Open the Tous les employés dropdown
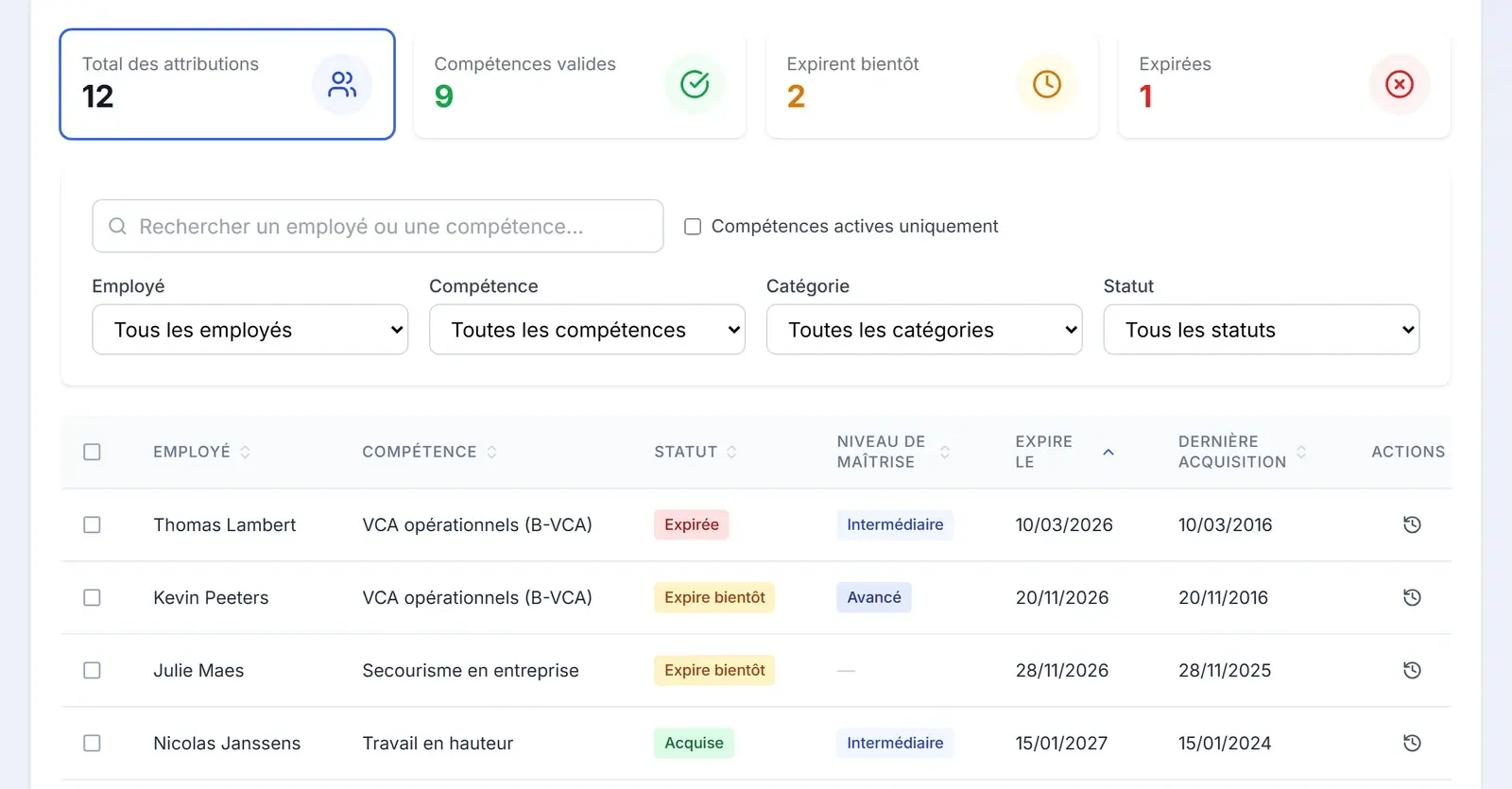 tap(250, 330)
